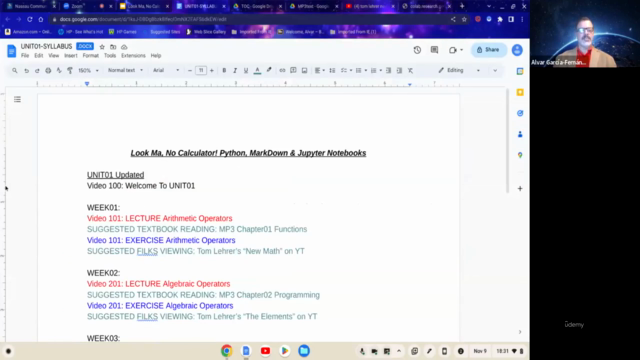Open Contacts side panel icon
640x360 pixels.
pyautogui.click(x=520, y=134)
